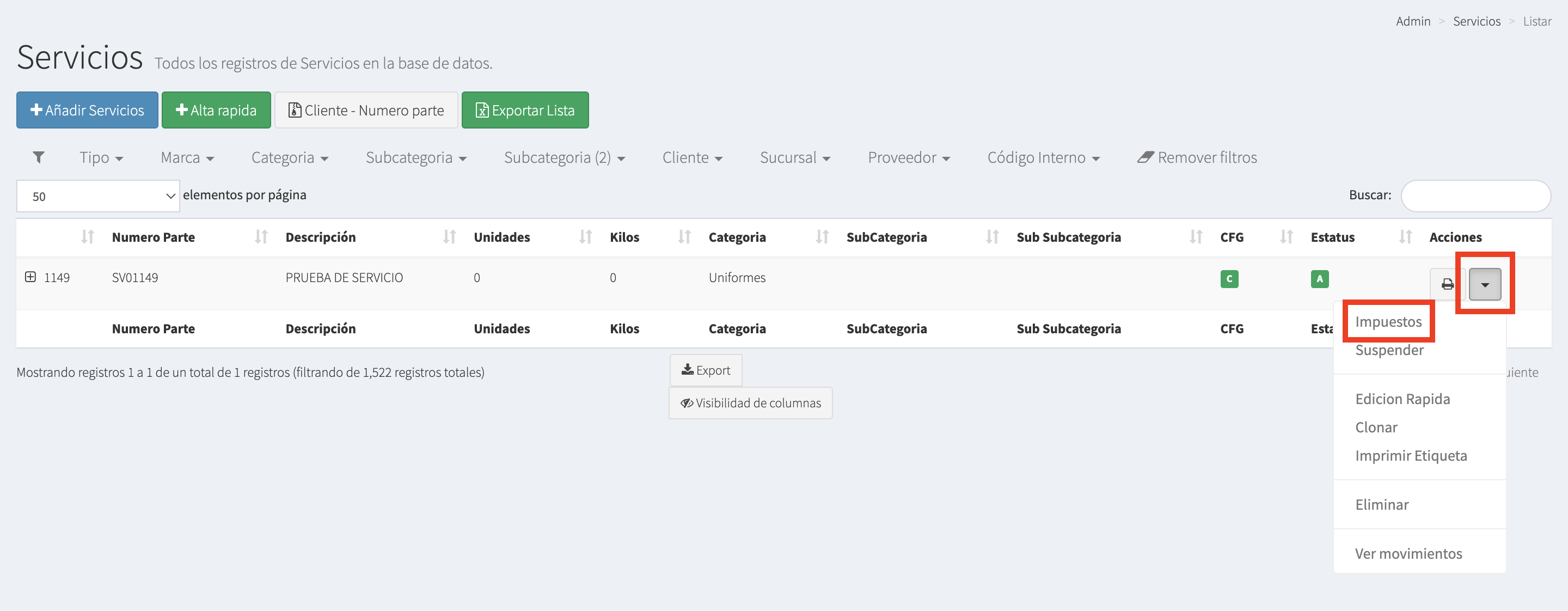The width and height of the screenshot is (1568, 611).
Task: Choose Clonar in the actions menu
Action: point(1376,427)
